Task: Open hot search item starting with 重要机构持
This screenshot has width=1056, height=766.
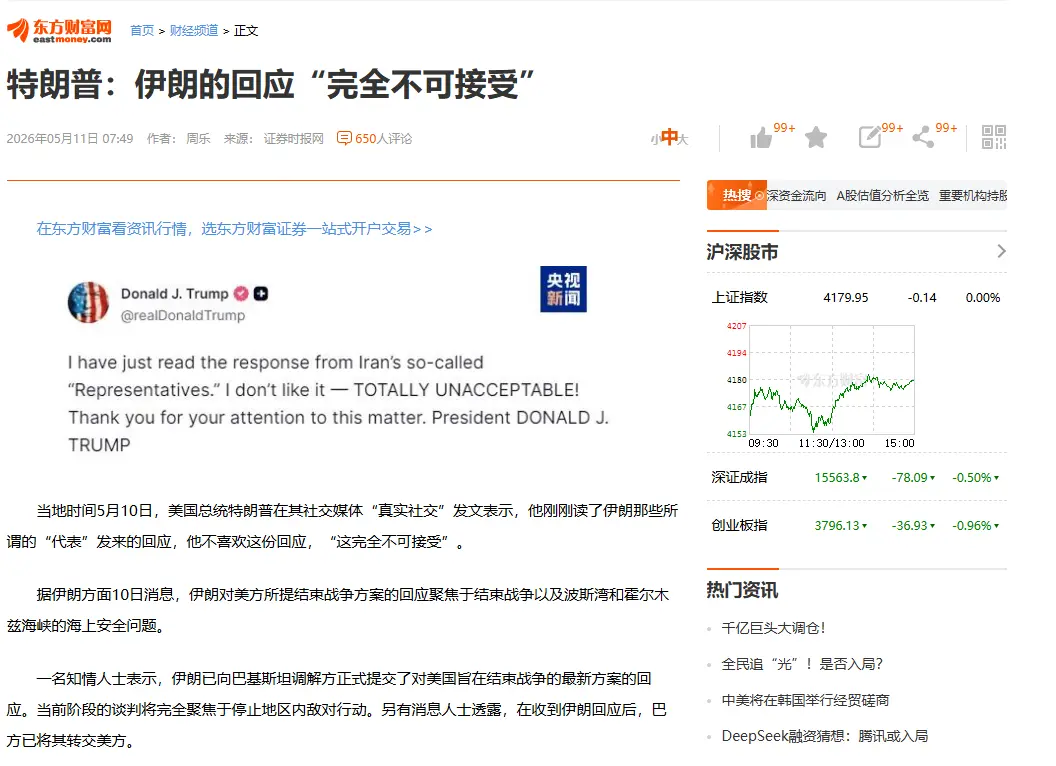Action: click(x=972, y=195)
